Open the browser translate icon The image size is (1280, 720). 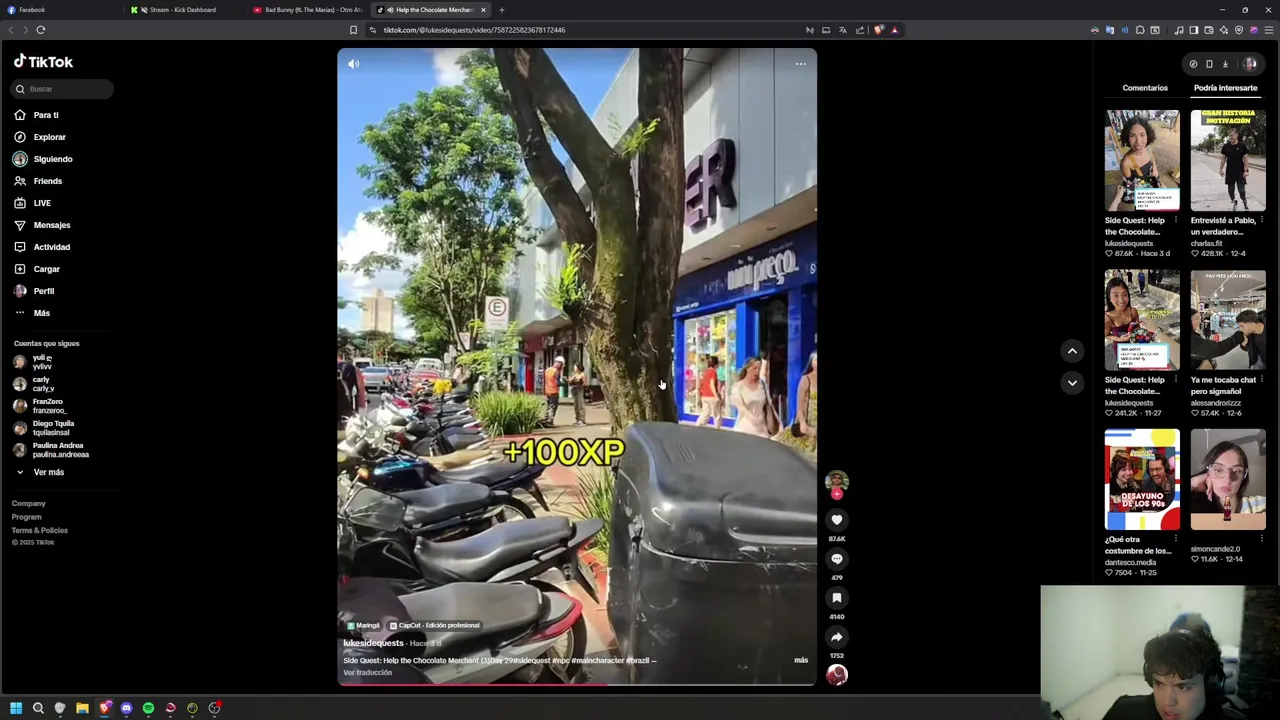coord(843,30)
